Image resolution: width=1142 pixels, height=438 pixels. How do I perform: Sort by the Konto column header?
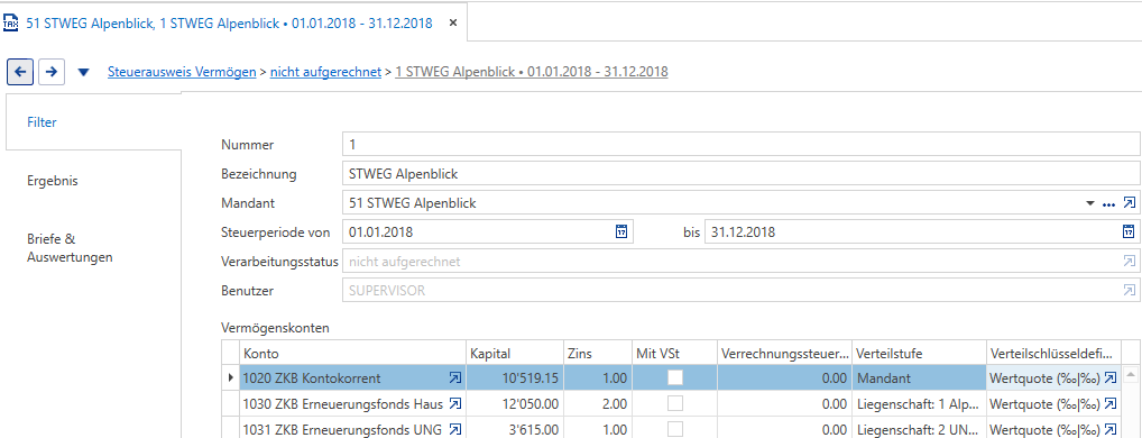point(353,353)
